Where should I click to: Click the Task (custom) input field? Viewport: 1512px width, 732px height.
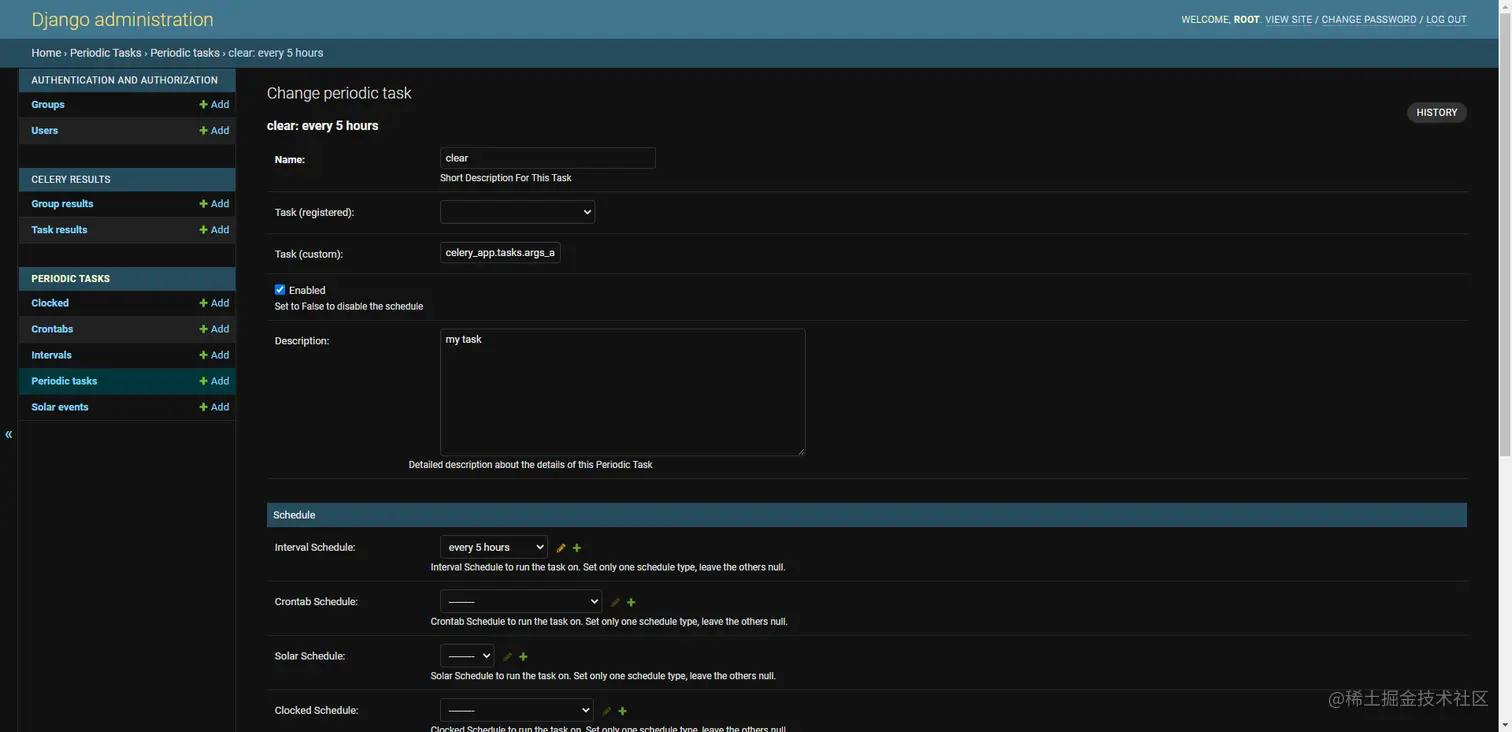[x=500, y=253]
